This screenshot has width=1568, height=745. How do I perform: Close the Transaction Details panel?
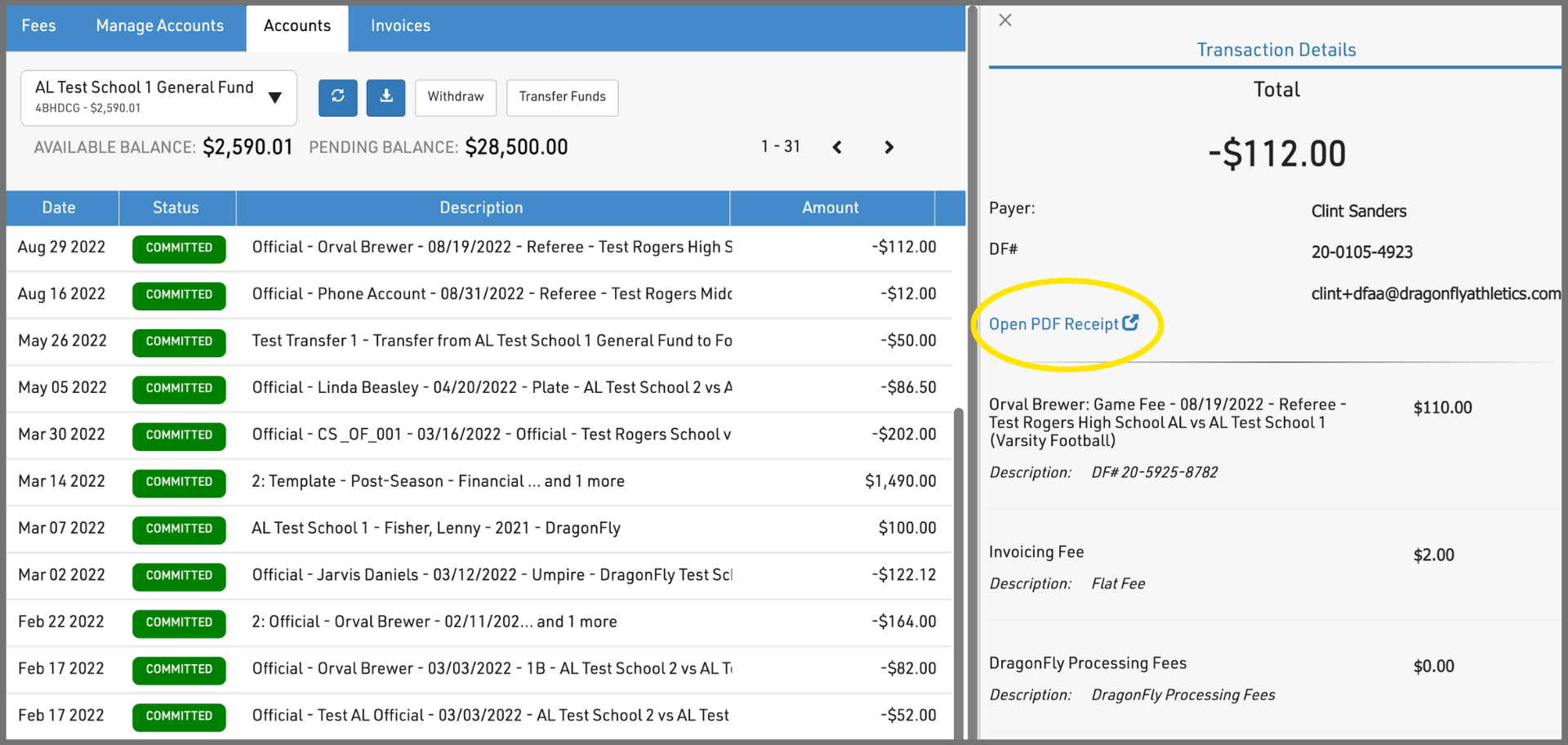(x=1005, y=20)
